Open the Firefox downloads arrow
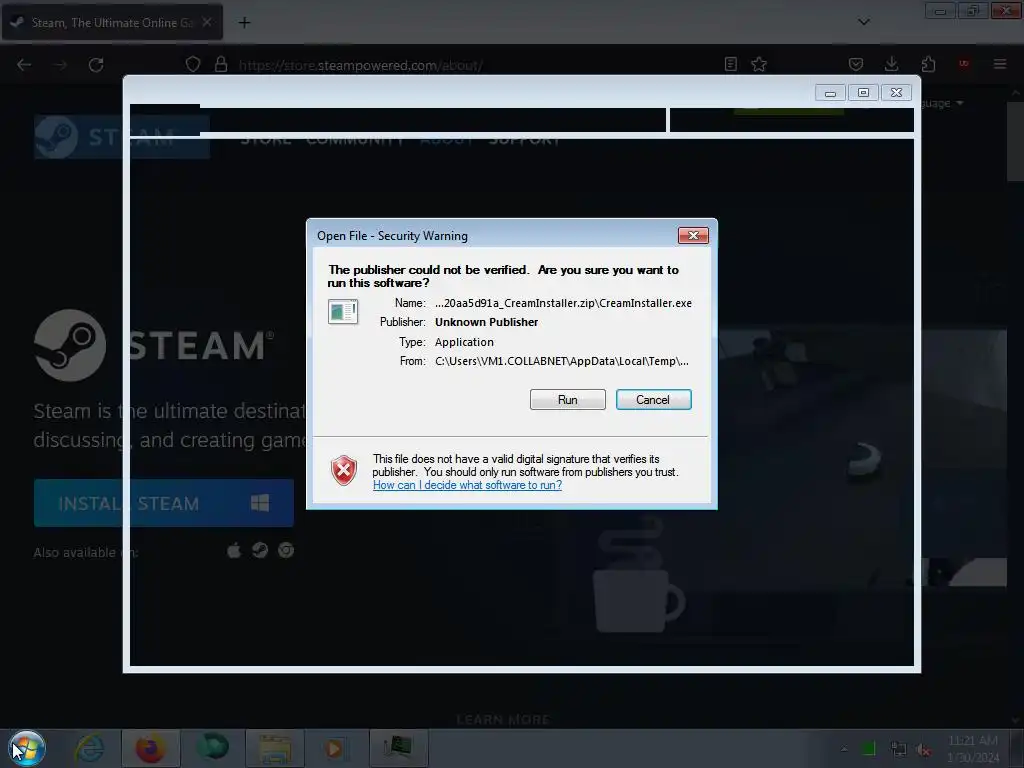This screenshot has width=1024, height=768. pyautogui.click(x=891, y=64)
